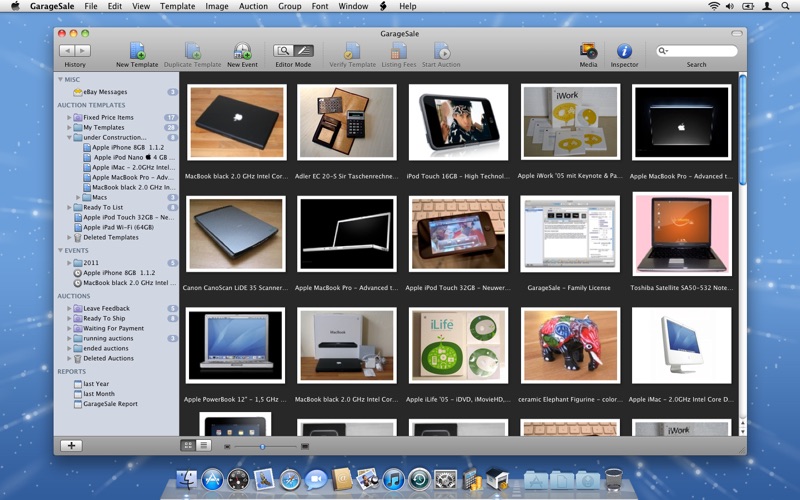Toggle the toolbar pill button in title bar

click(736, 33)
